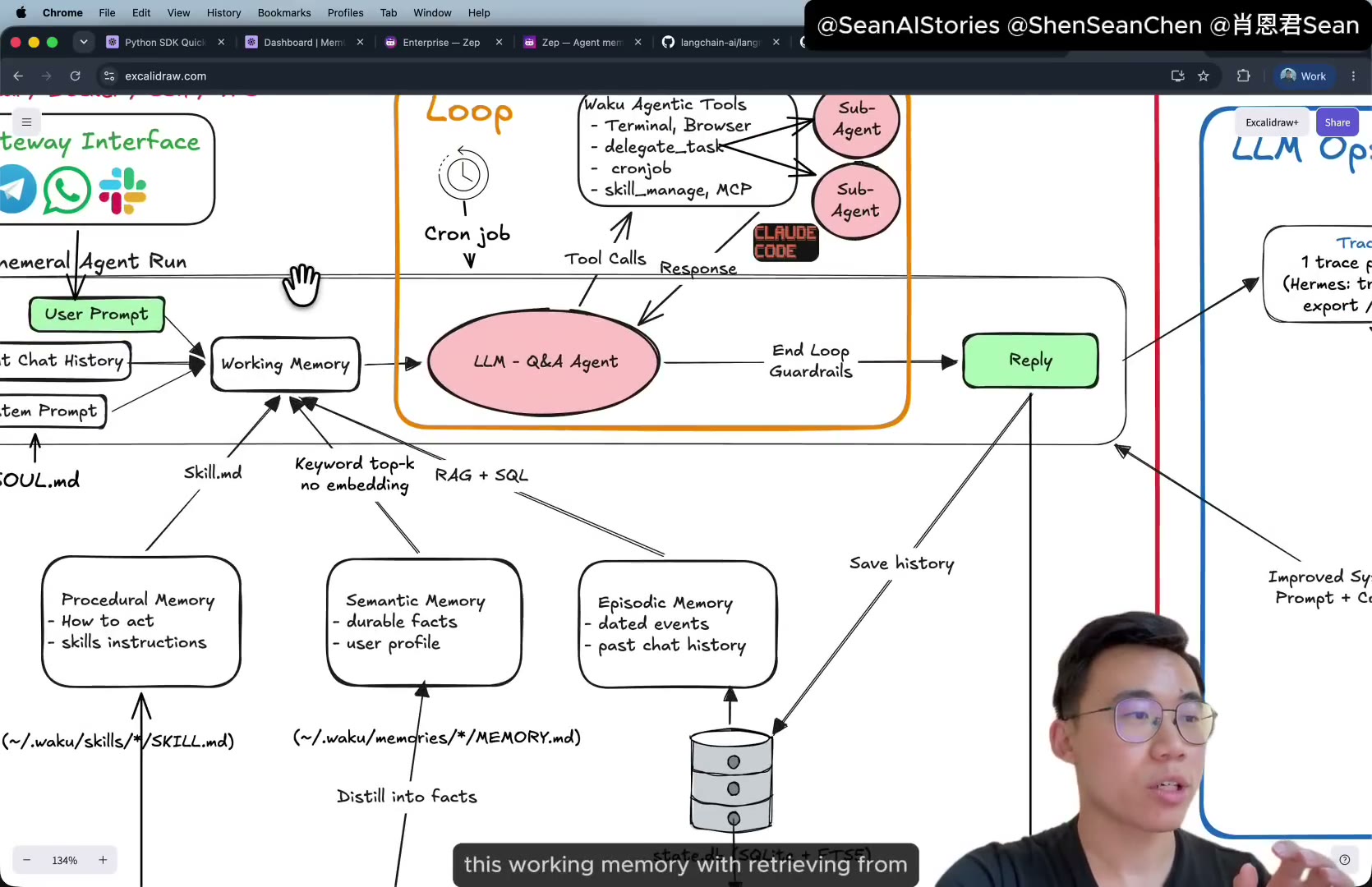
Task: Select the Semantic Memory box
Action: coord(424,622)
